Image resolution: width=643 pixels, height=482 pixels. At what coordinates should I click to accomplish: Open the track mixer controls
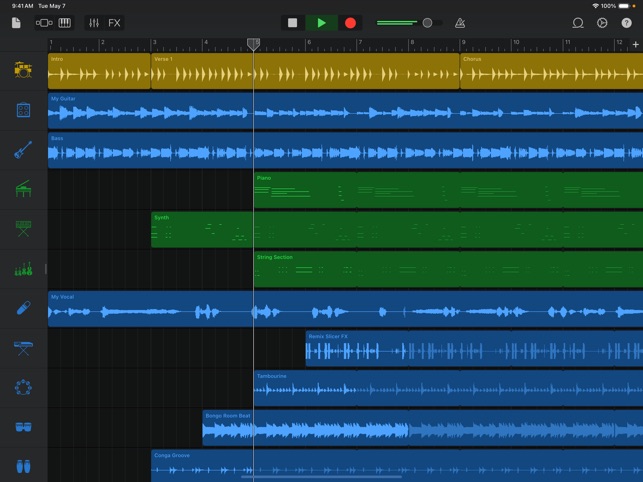point(93,23)
